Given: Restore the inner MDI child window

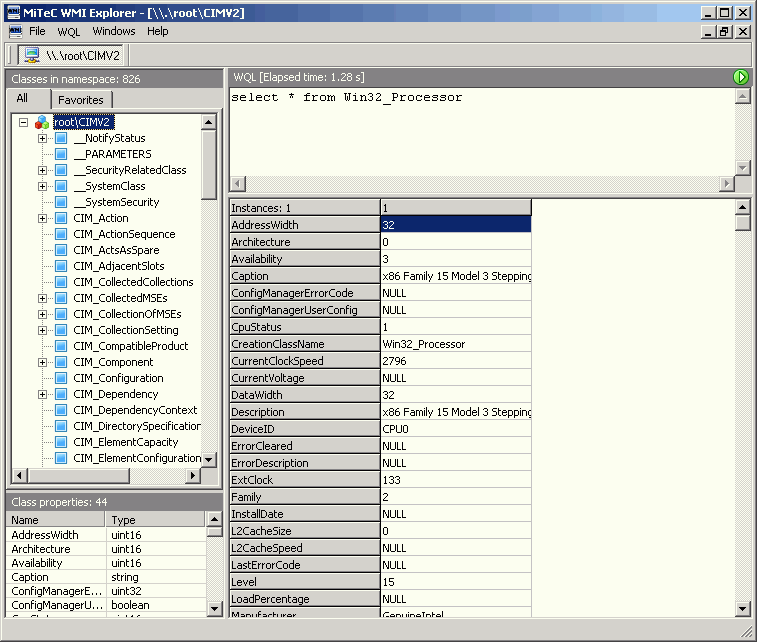Looking at the screenshot, I should (724, 32).
